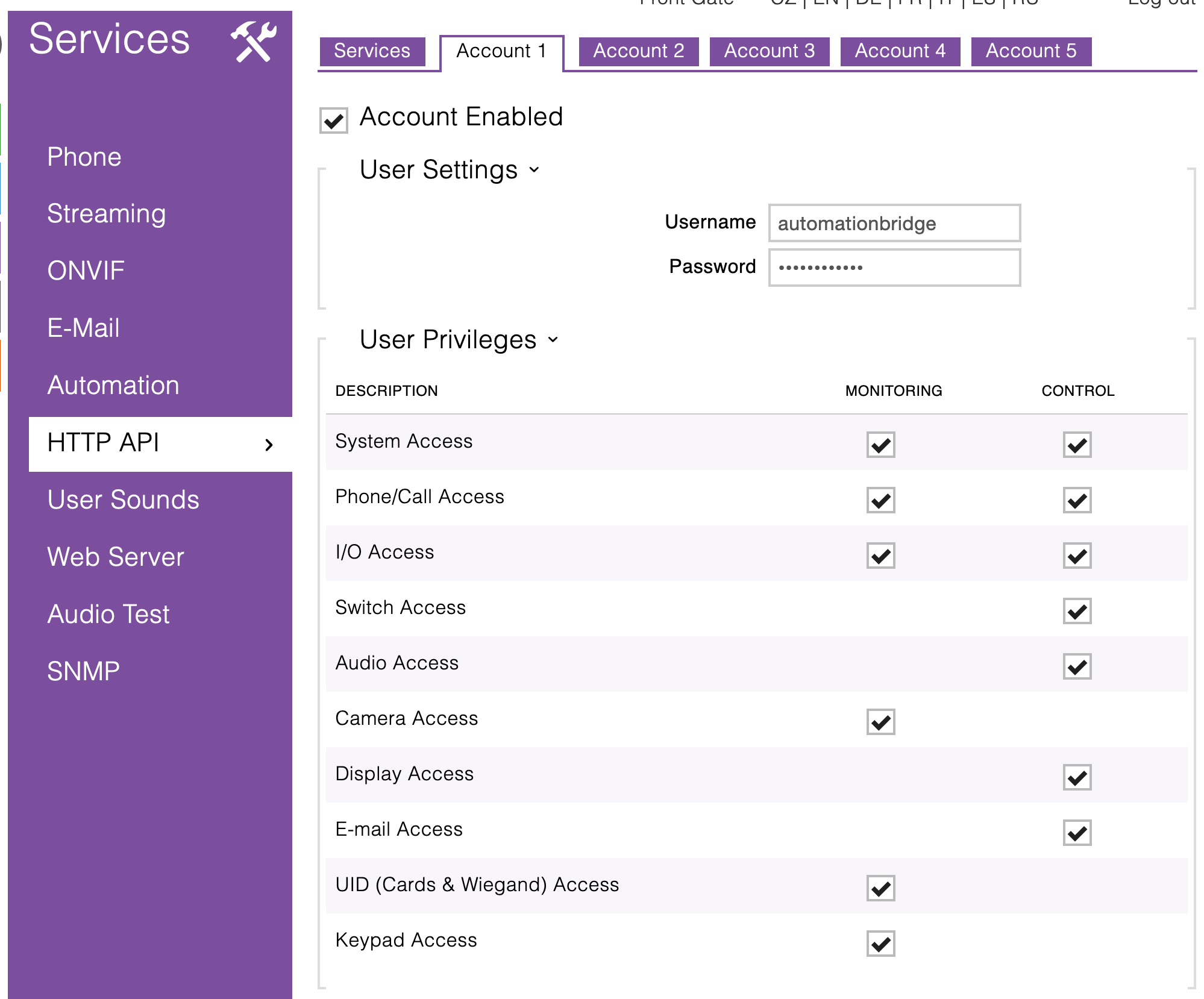The width and height of the screenshot is (1204, 999).
Task: Open the Account 5 tab
Action: tap(1030, 51)
